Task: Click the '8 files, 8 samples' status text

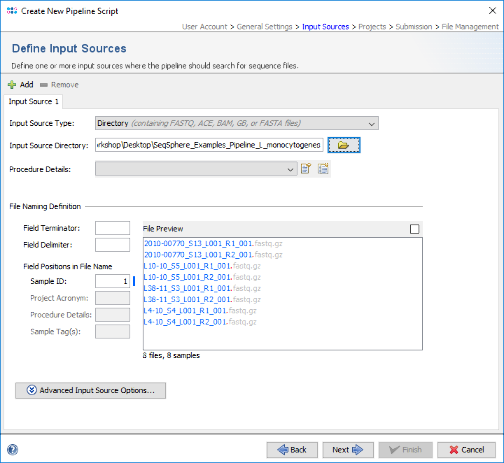Action: click(171, 355)
